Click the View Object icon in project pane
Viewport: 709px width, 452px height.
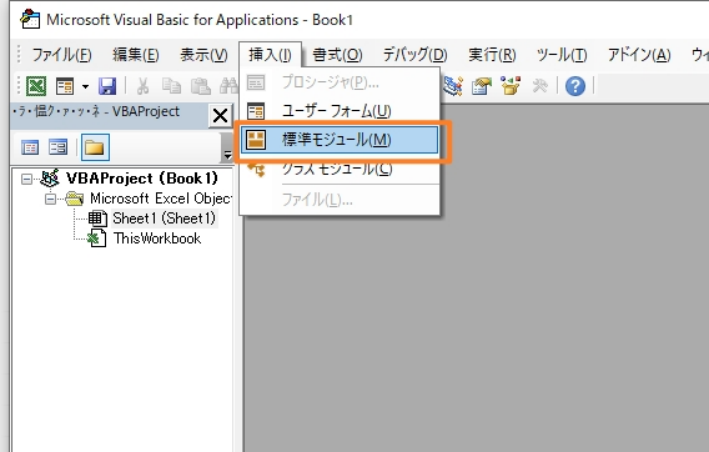[58, 147]
